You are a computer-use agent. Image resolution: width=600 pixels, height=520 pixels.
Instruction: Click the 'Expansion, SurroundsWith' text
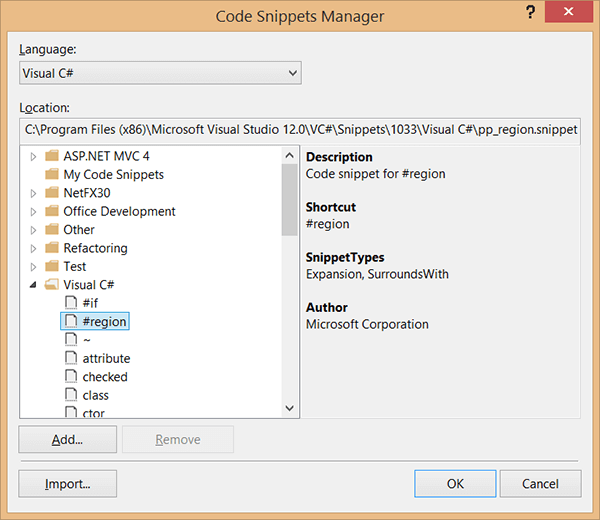tap(377, 274)
